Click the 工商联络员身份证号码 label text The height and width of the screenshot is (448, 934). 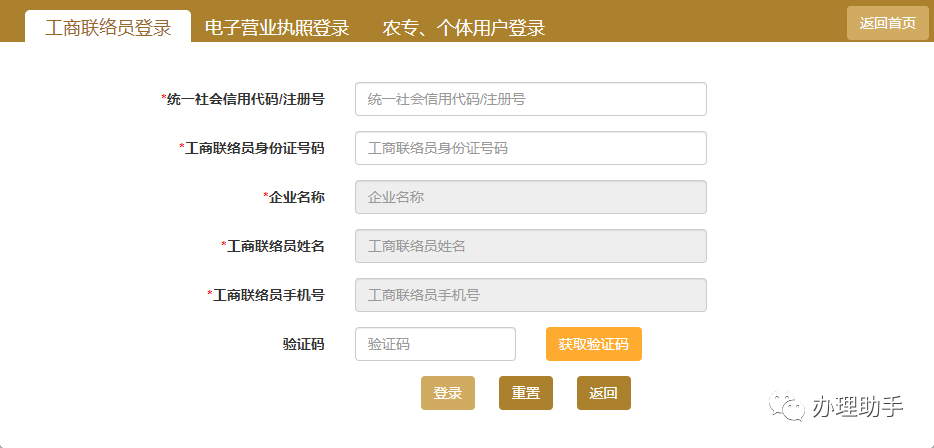pos(252,148)
